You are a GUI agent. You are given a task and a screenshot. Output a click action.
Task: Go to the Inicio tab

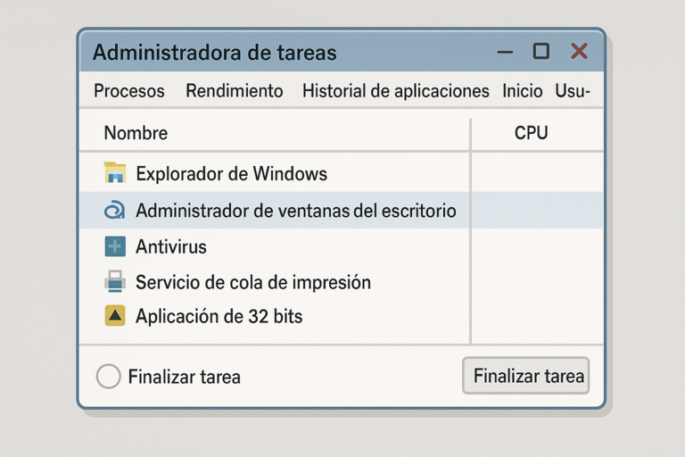(x=522, y=91)
